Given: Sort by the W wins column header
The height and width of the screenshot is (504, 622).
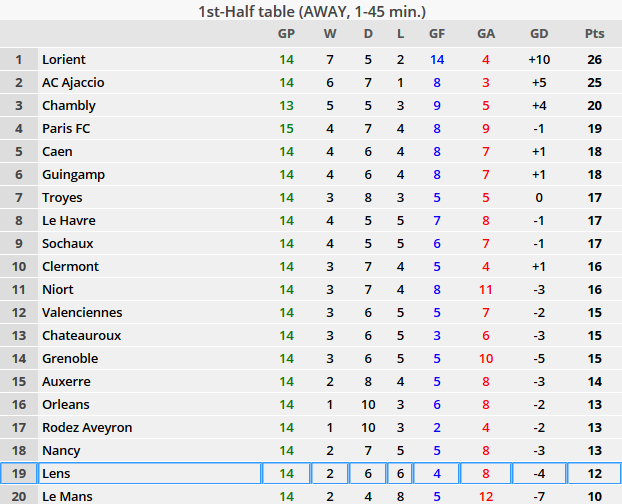Looking at the screenshot, I should (x=330, y=34).
